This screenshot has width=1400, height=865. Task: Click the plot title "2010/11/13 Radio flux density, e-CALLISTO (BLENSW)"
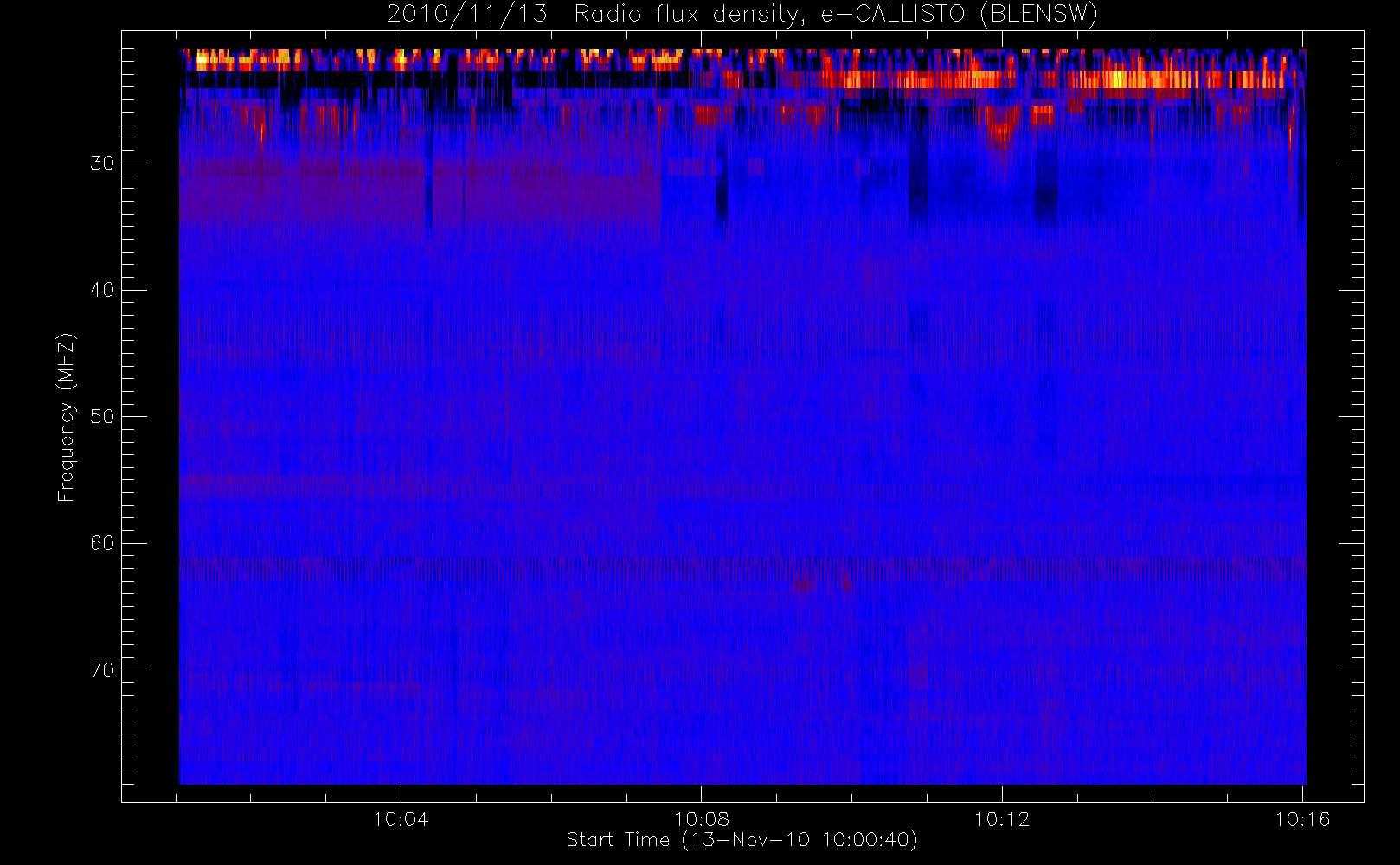click(742, 15)
